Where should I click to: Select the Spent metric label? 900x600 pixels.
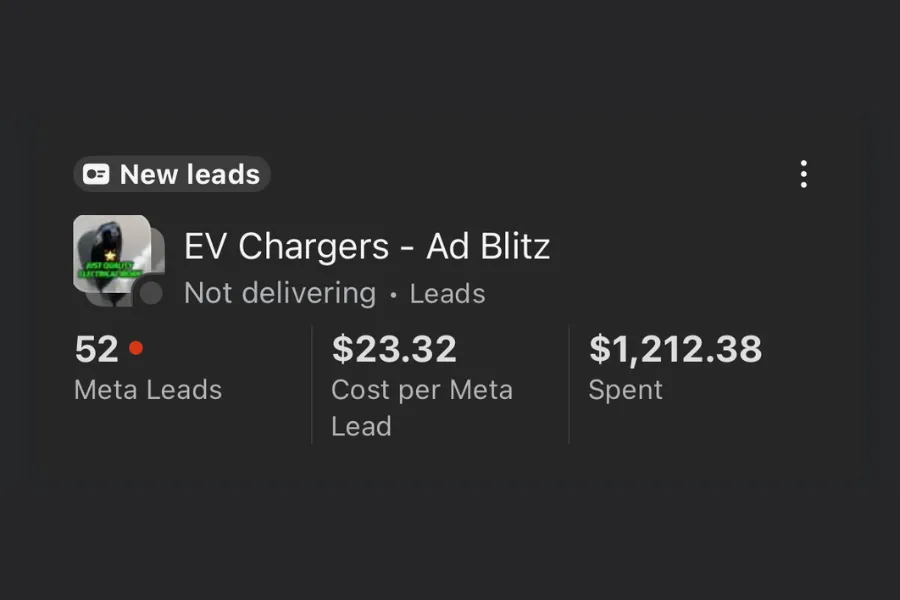(x=625, y=390)
